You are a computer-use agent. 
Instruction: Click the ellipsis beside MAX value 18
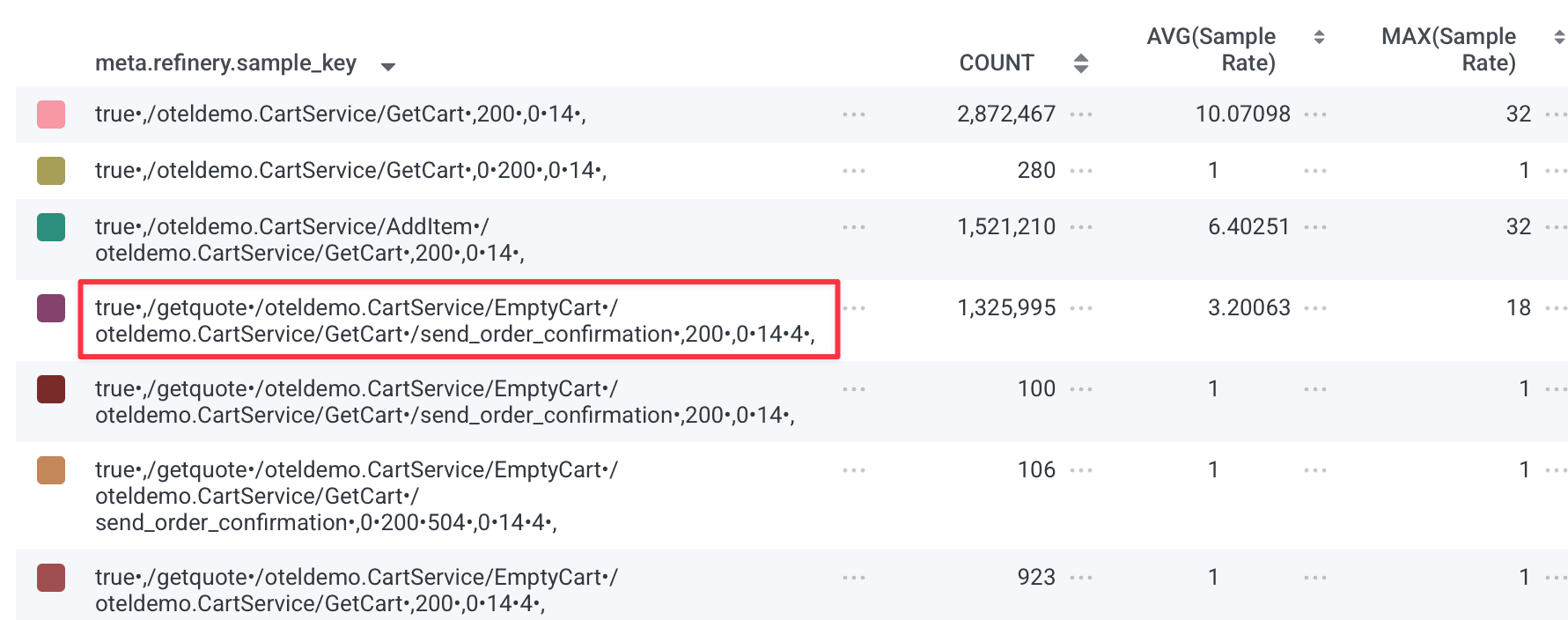(x=1555, y=308)
